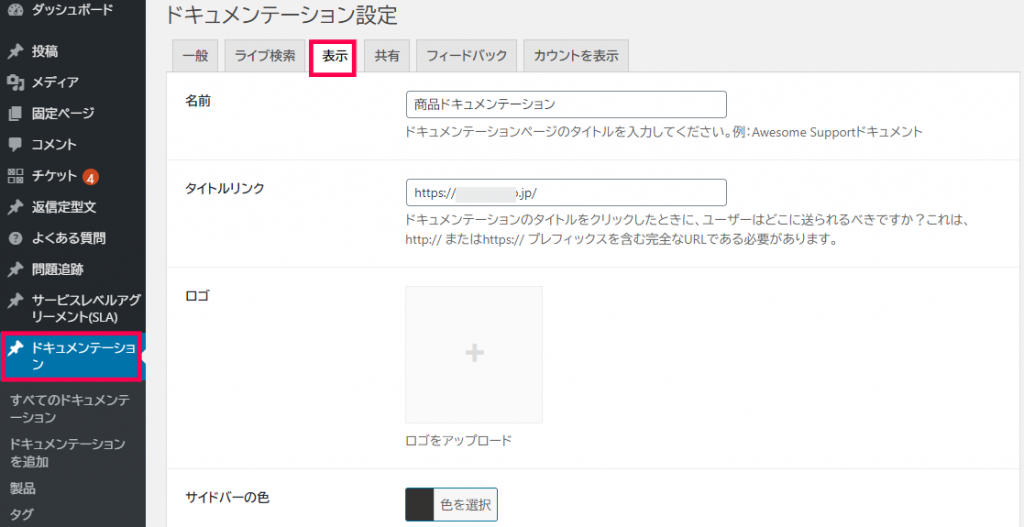This screenshot has width=1024, height=527.
Task: Select the ドキュメンテーション sidebar menu
Action: tap(71, 356)
